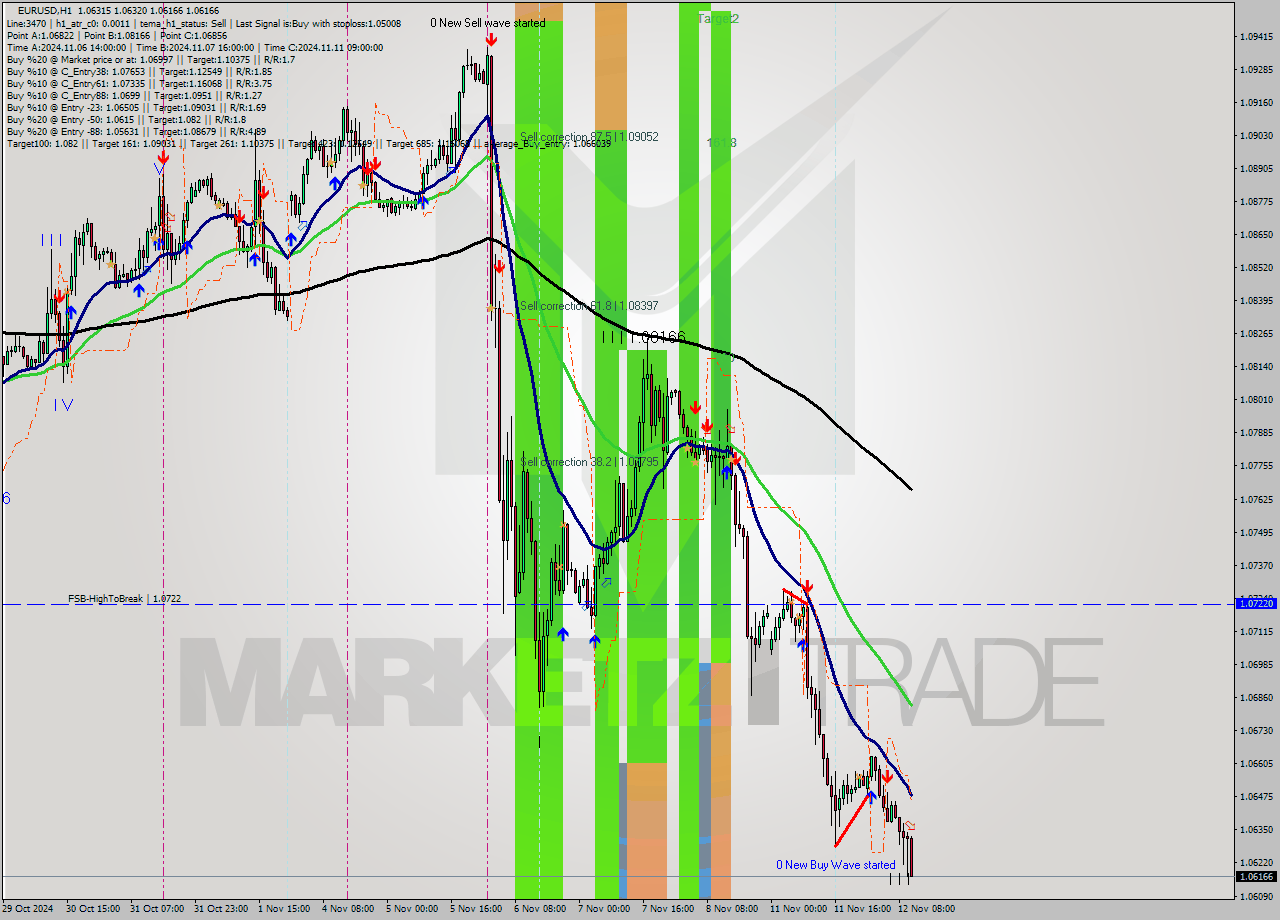The width and height of the screenshot is (1280, 920).
Task: Select the 'Sell correction 87.5 | 1.09052' label
Action: pos(589,136)
